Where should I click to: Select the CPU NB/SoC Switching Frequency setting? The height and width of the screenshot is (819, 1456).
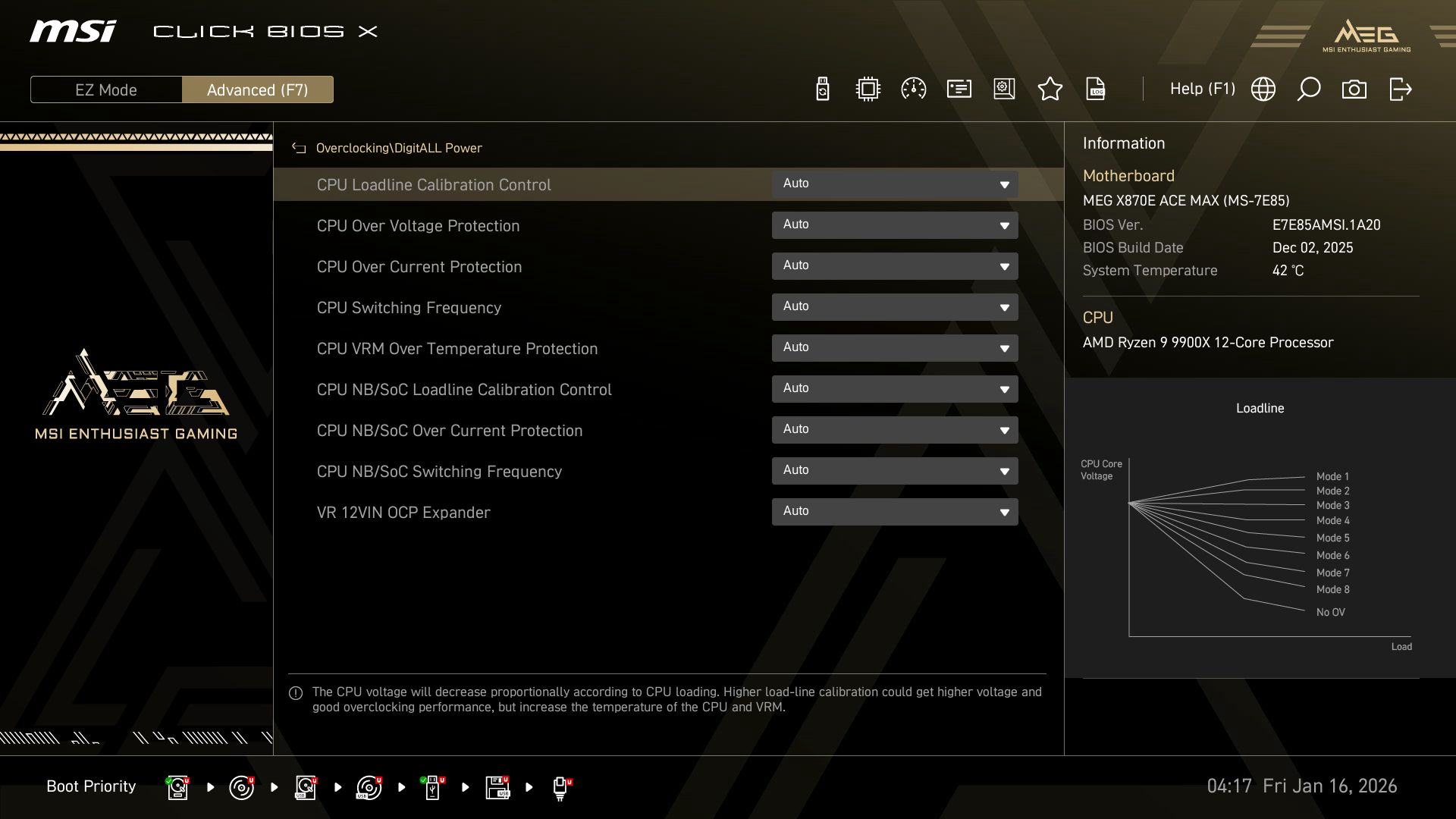tap(440, 471)
